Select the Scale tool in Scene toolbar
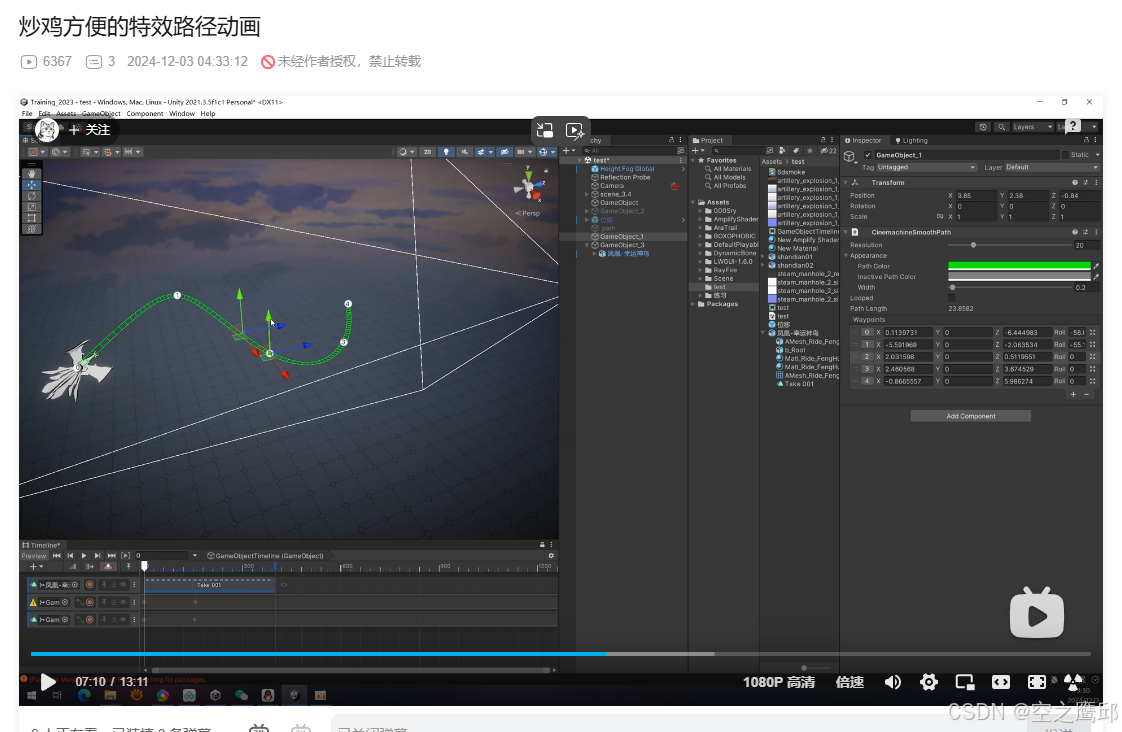 coord(31,207)
